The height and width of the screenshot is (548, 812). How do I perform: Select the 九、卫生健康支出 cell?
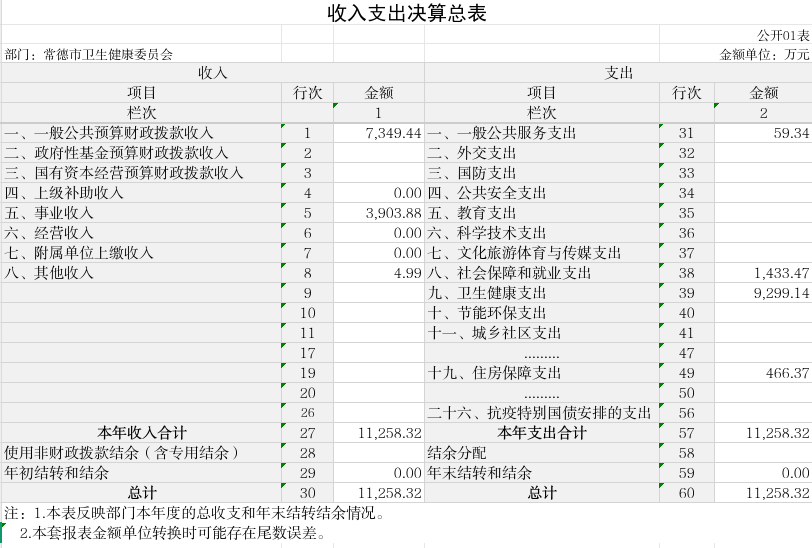pos(541,293)
